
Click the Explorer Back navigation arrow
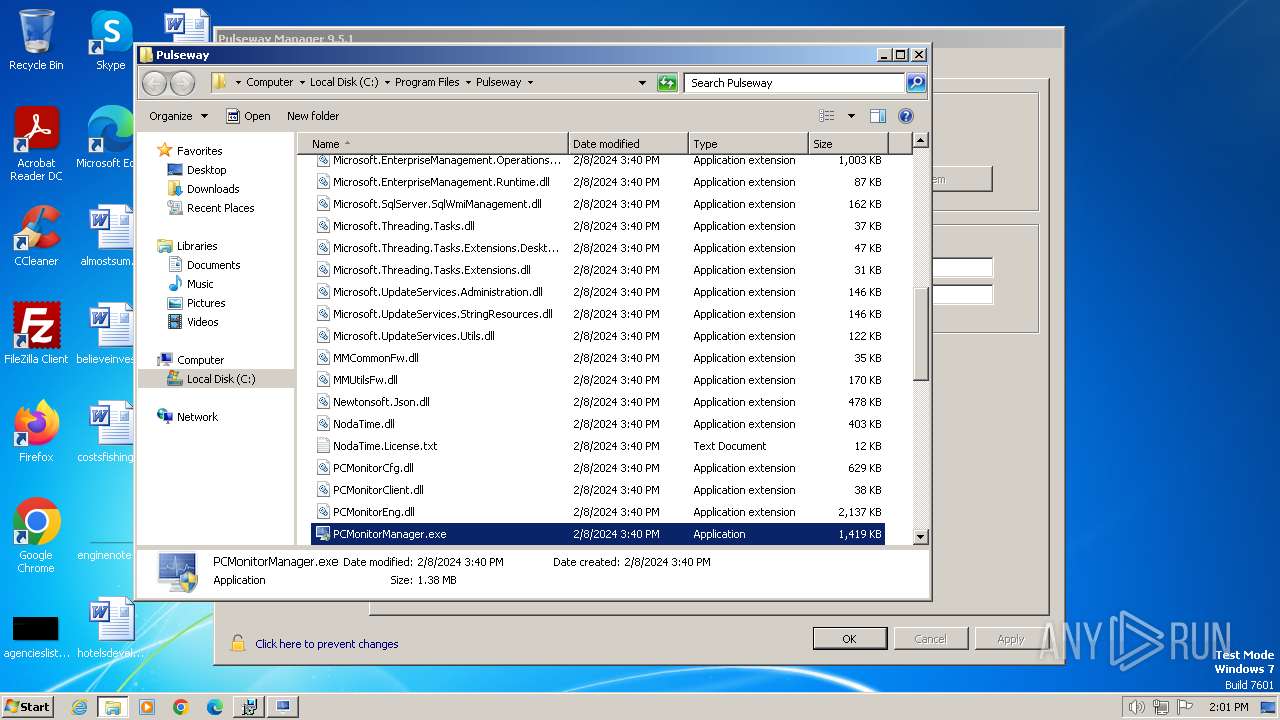coord(154,83)
